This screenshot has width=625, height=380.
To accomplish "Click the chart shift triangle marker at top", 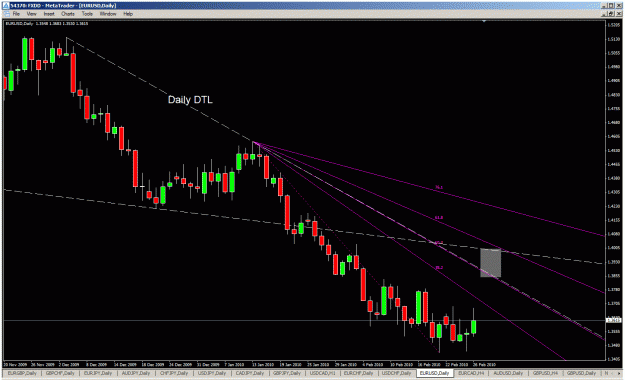I will (x=484, y=21).
